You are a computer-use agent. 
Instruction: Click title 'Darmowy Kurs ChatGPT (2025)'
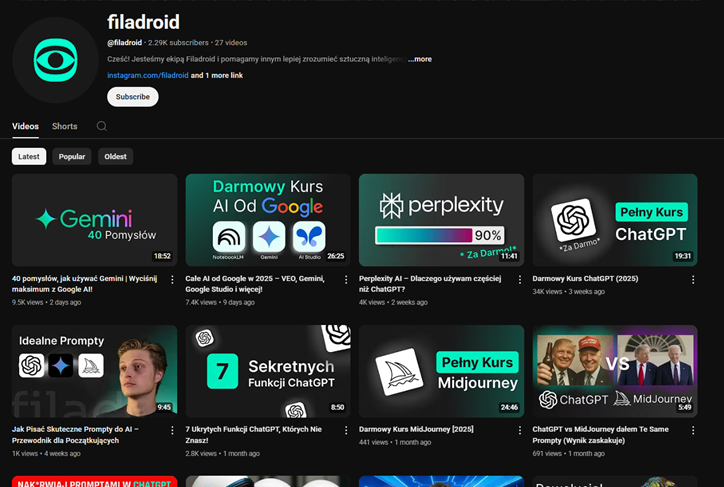point(585,279)
